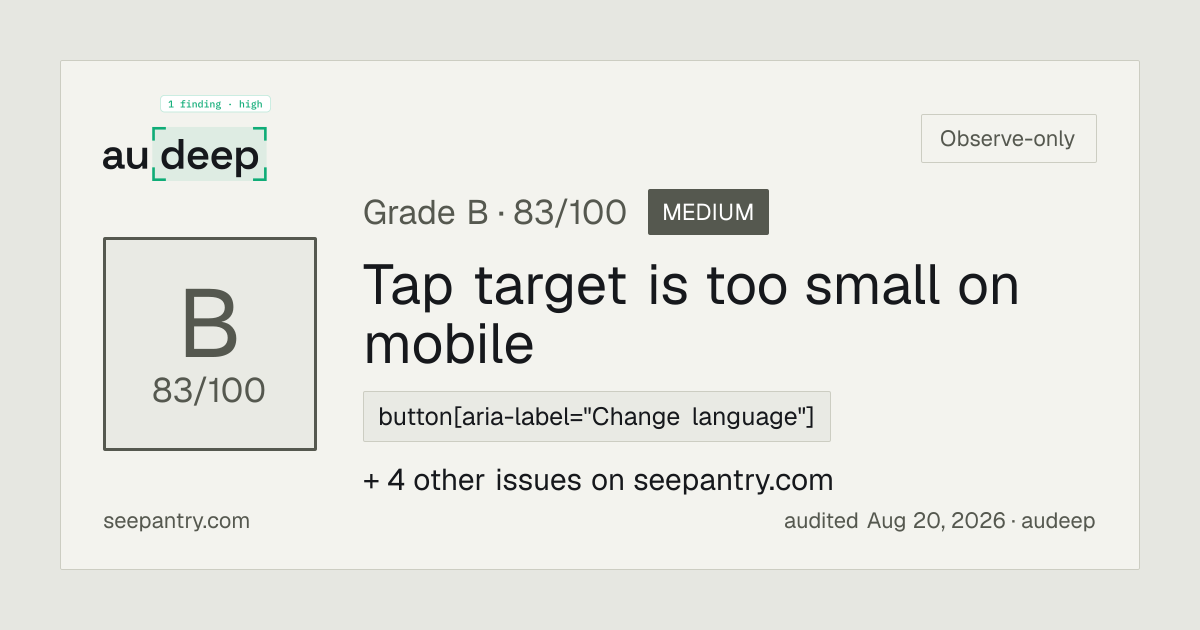Viewport: 1200px width, 630px height.
Task: Click the green-bracketed "deep" logo highlight
Action: pos(210,154)
